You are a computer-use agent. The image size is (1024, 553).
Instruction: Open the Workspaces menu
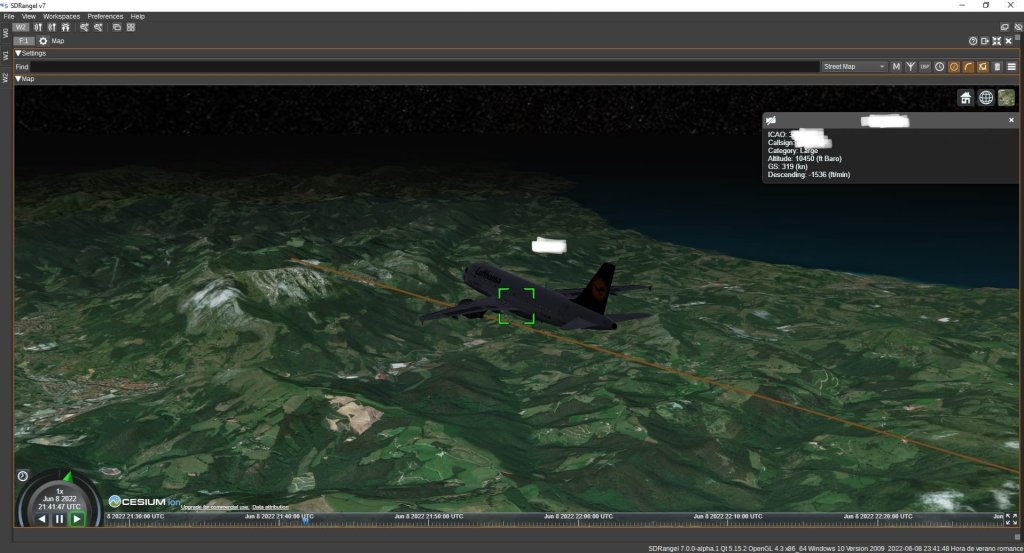pyautogui.click(x=61, y=17)
